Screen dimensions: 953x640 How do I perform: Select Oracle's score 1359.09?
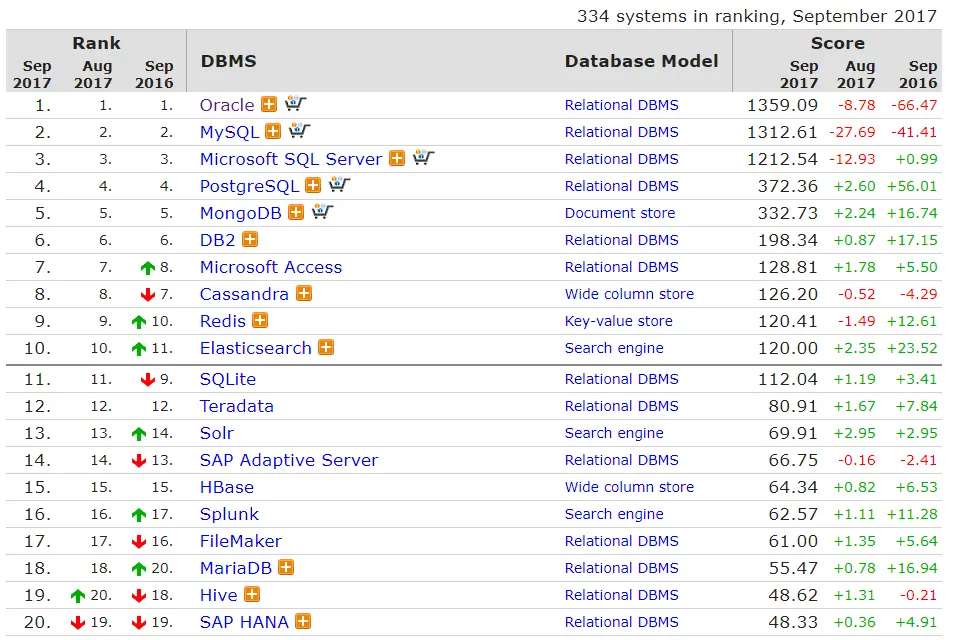[782, 105]
